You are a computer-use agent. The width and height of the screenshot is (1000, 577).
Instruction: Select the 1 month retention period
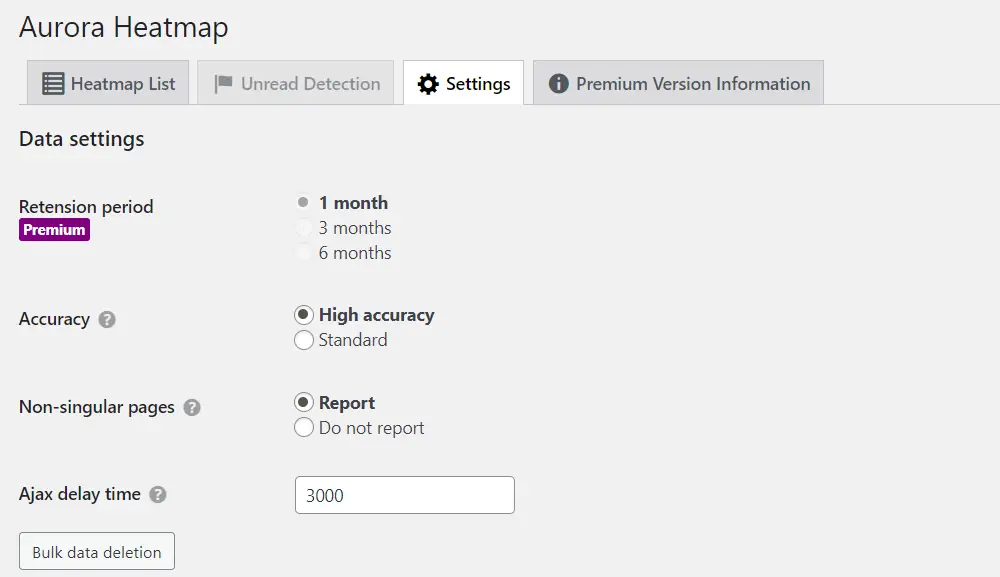(x=304, y=203)
